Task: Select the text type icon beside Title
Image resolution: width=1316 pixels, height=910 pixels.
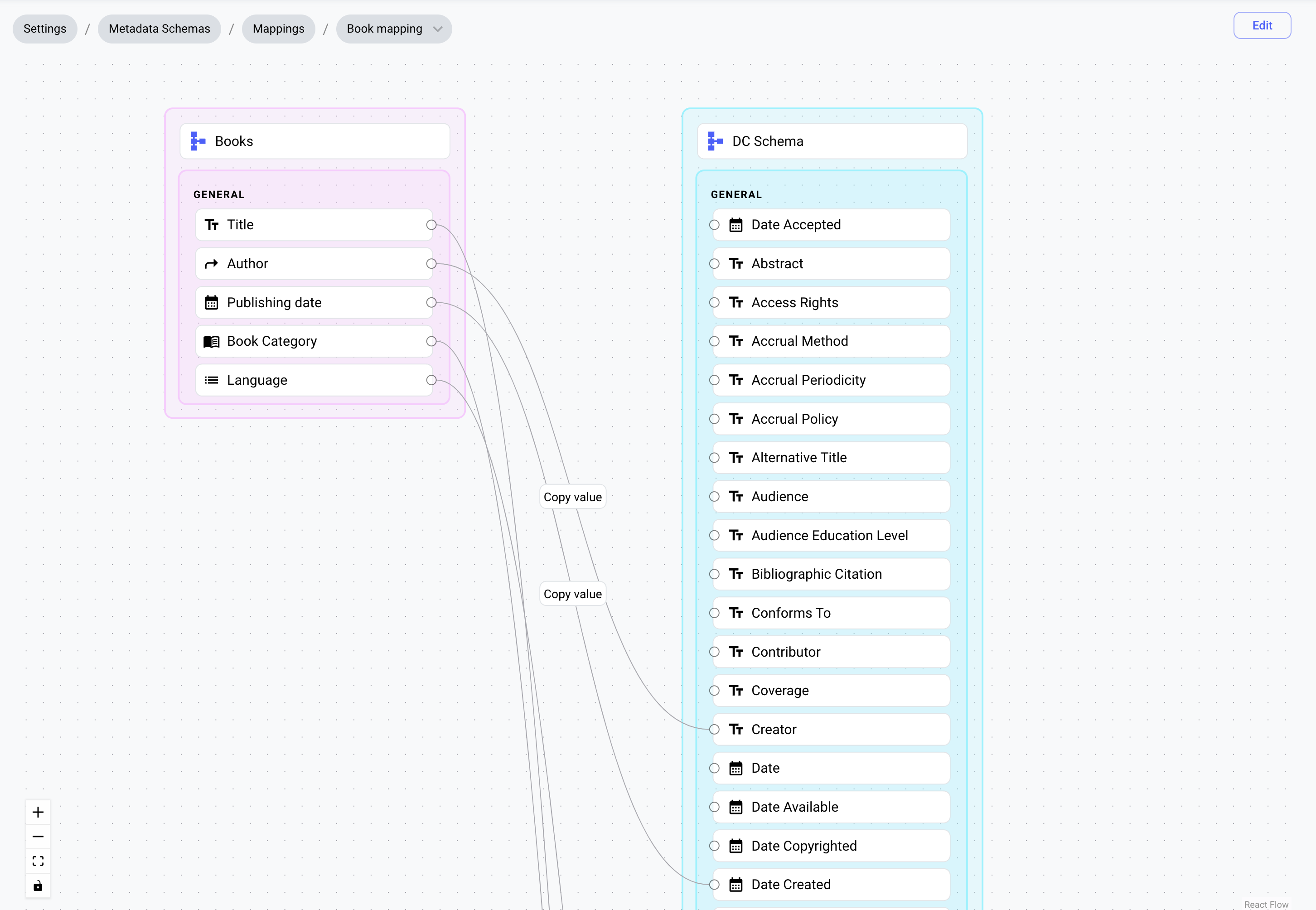Action: pos(212,225)
